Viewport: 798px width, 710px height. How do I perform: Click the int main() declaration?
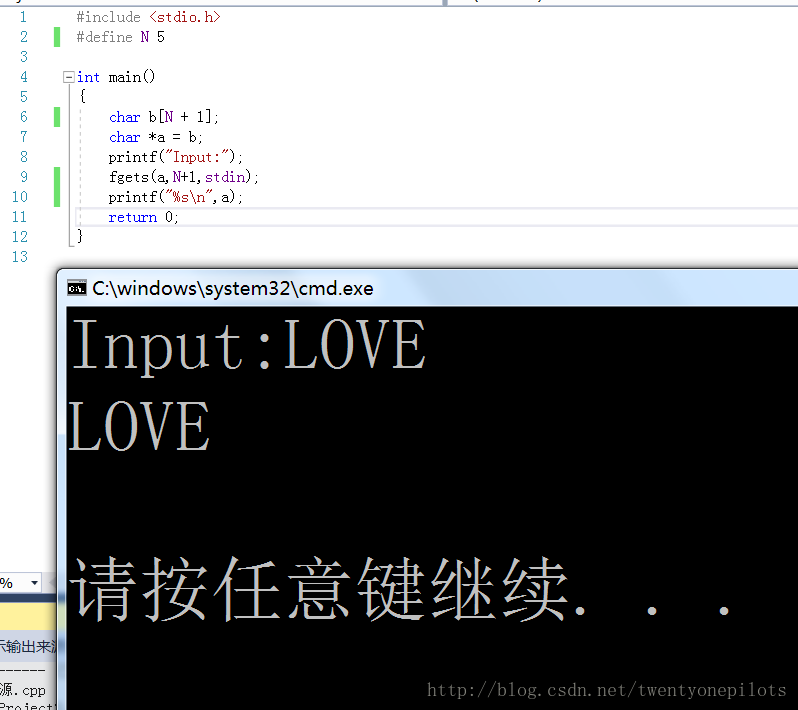point(116,77)
